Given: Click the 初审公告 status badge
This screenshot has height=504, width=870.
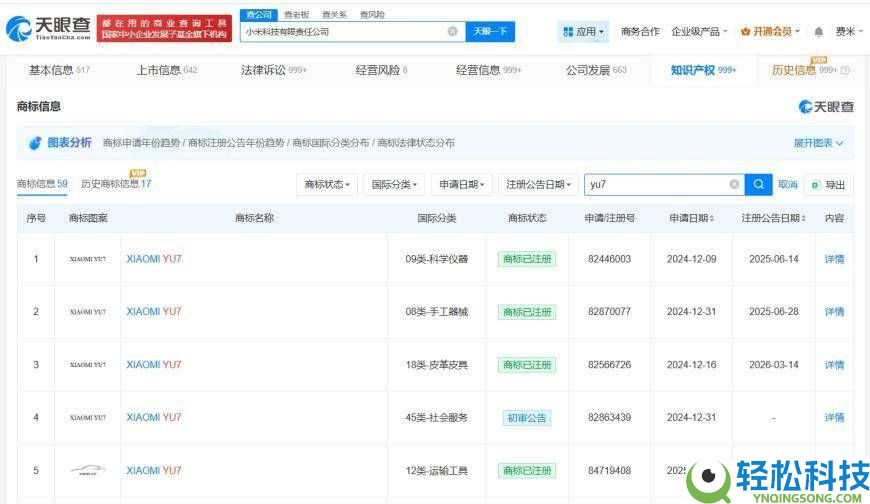Looking at the screenshot, I should 527,417.
